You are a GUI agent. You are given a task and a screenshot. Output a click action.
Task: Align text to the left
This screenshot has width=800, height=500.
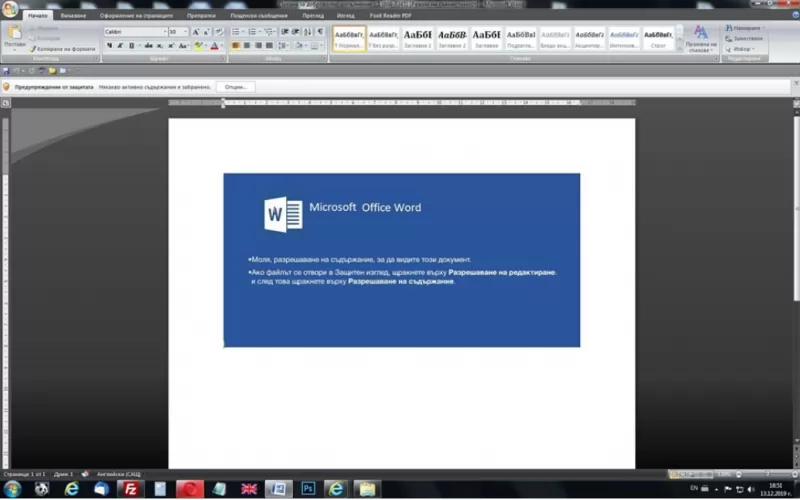(x=236, y=46)
